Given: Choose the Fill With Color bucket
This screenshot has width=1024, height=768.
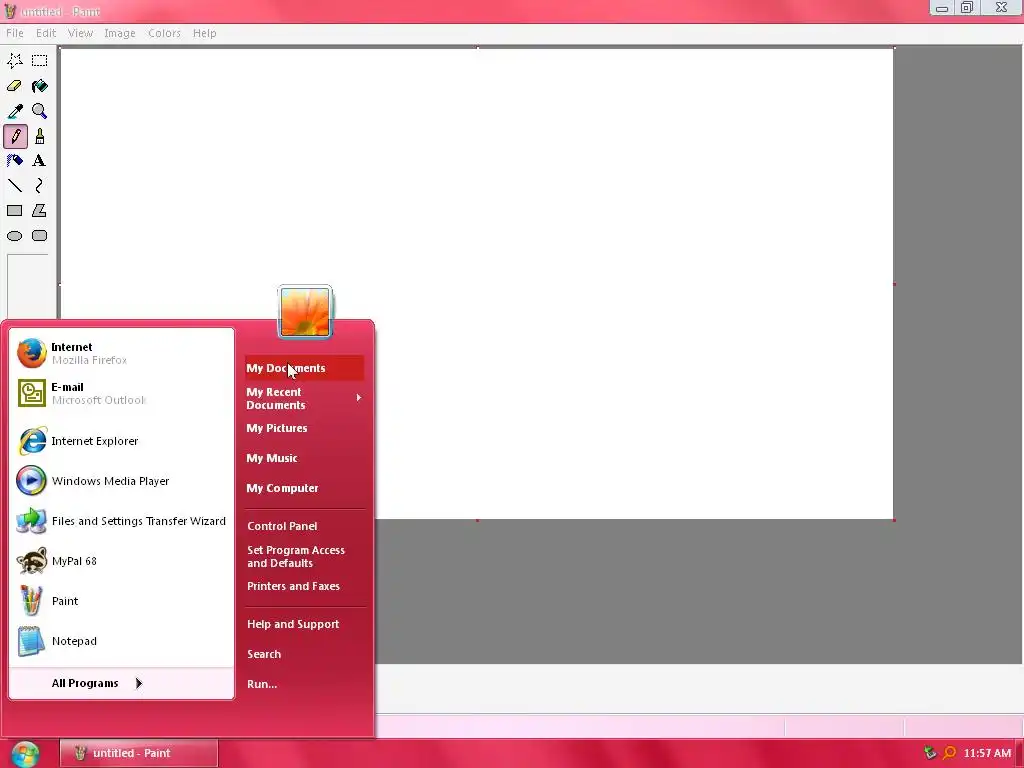Looking at the screenshot, I should click(39, 86).
